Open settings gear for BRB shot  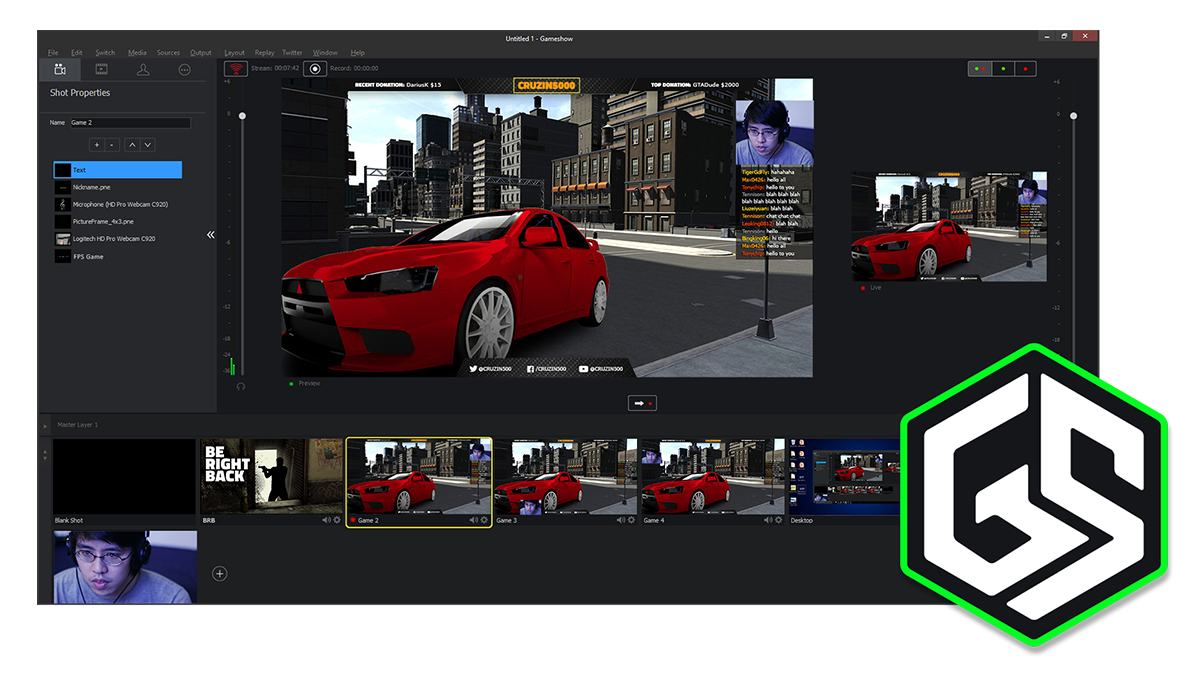click(x=337, y=520)
